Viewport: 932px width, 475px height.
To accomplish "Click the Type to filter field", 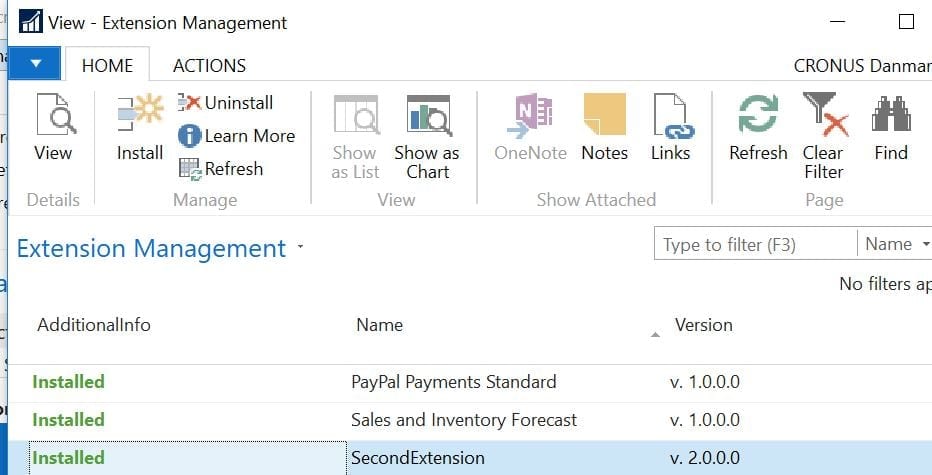I will coord(755,244).
